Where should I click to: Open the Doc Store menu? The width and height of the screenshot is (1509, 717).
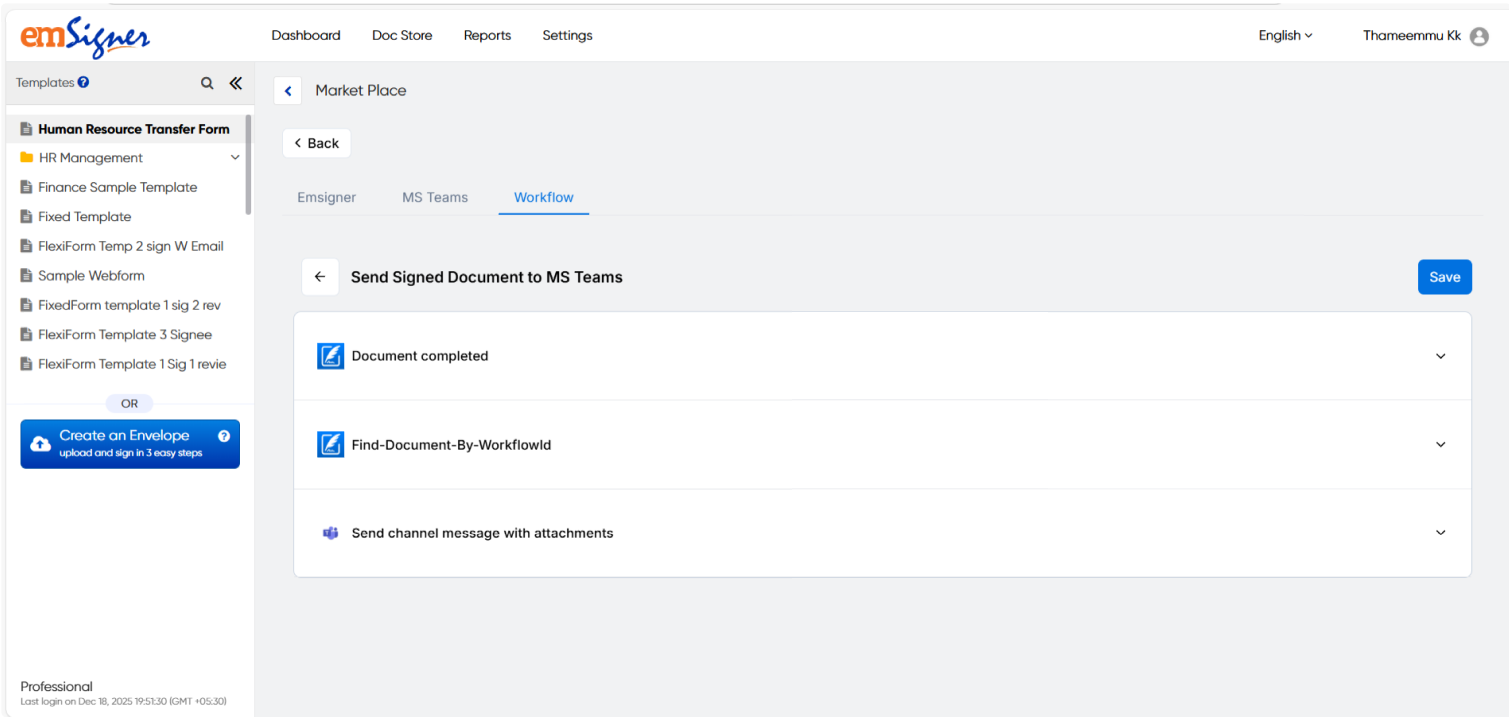pos(402,36)
